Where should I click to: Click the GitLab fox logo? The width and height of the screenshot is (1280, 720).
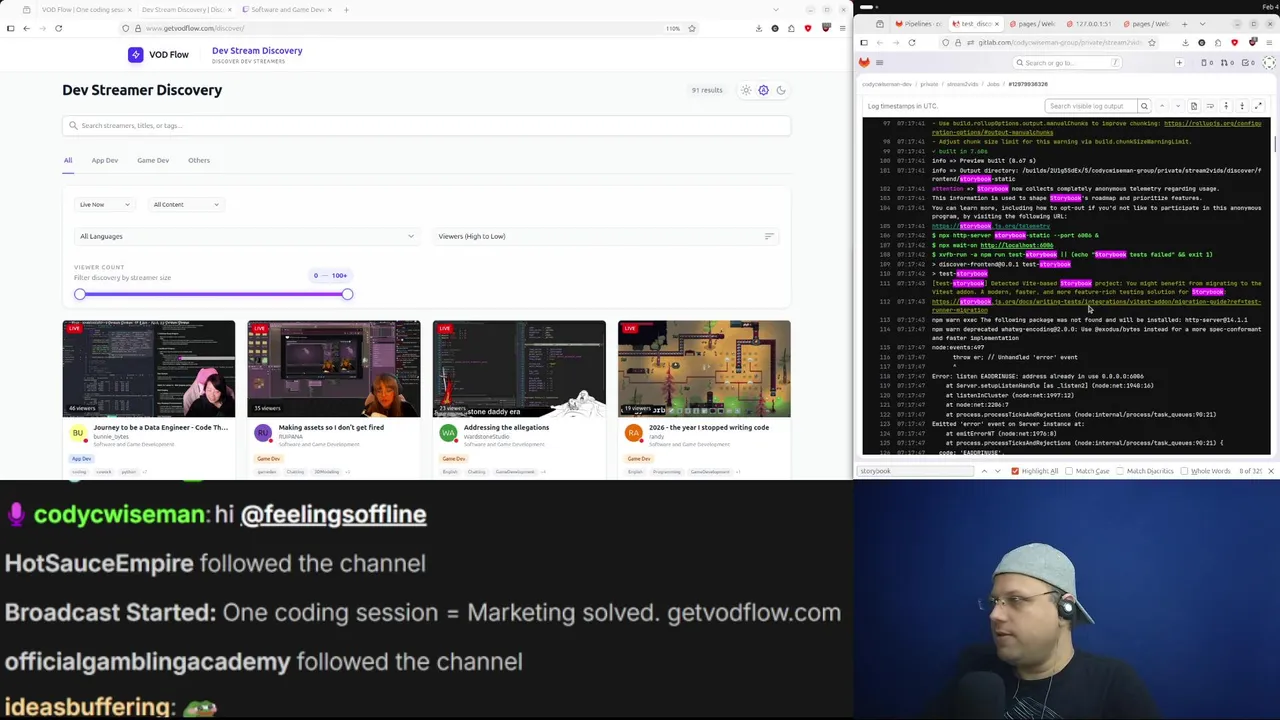click(865, 63)
